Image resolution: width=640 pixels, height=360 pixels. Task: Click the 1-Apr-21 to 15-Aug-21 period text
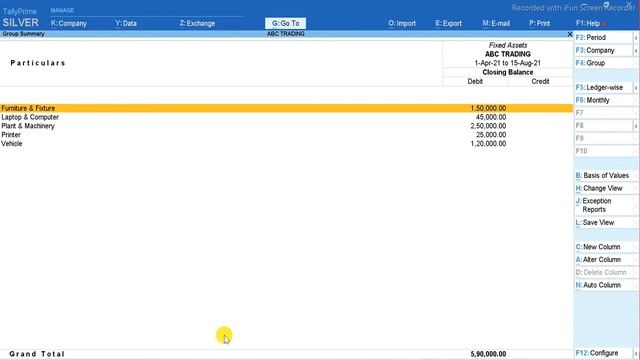(x=507, y=63)
